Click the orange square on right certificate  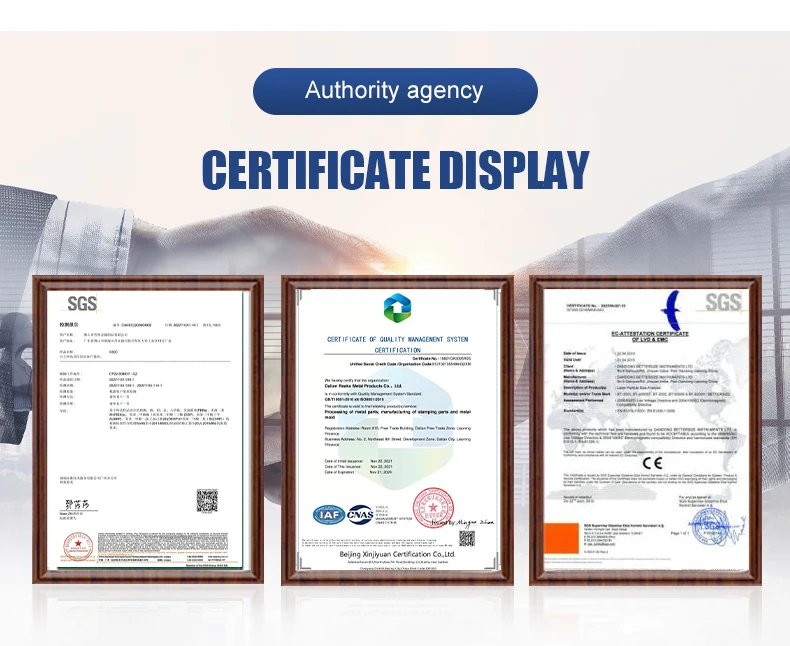coord(562,538)
